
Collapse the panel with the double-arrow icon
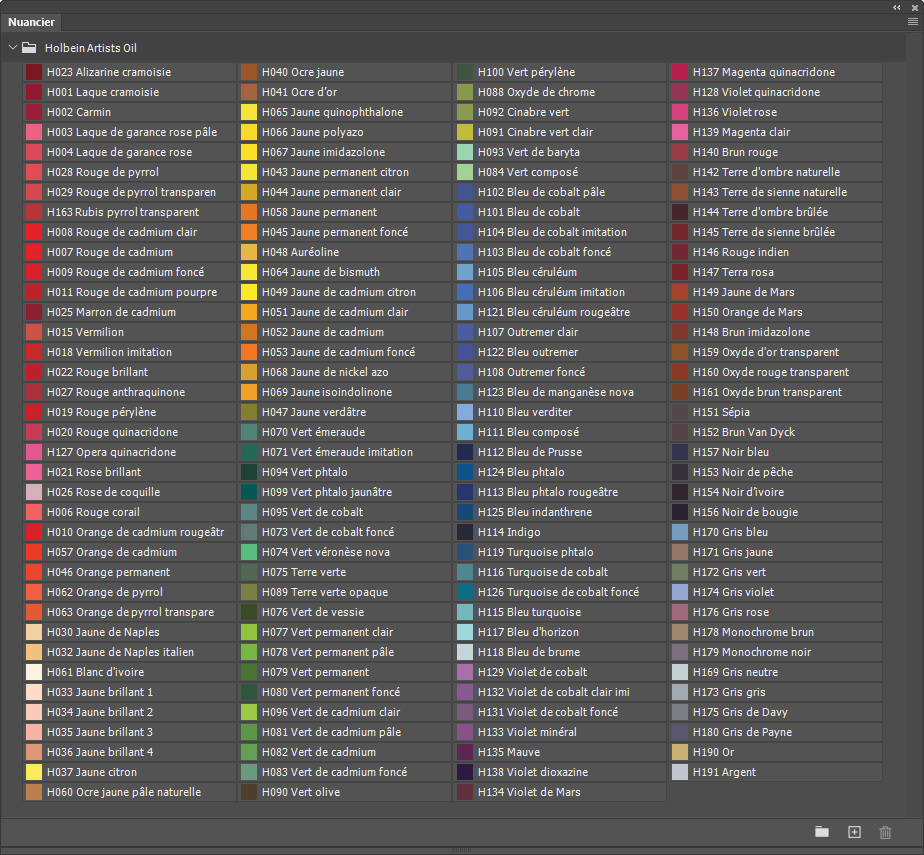(897, 6)
